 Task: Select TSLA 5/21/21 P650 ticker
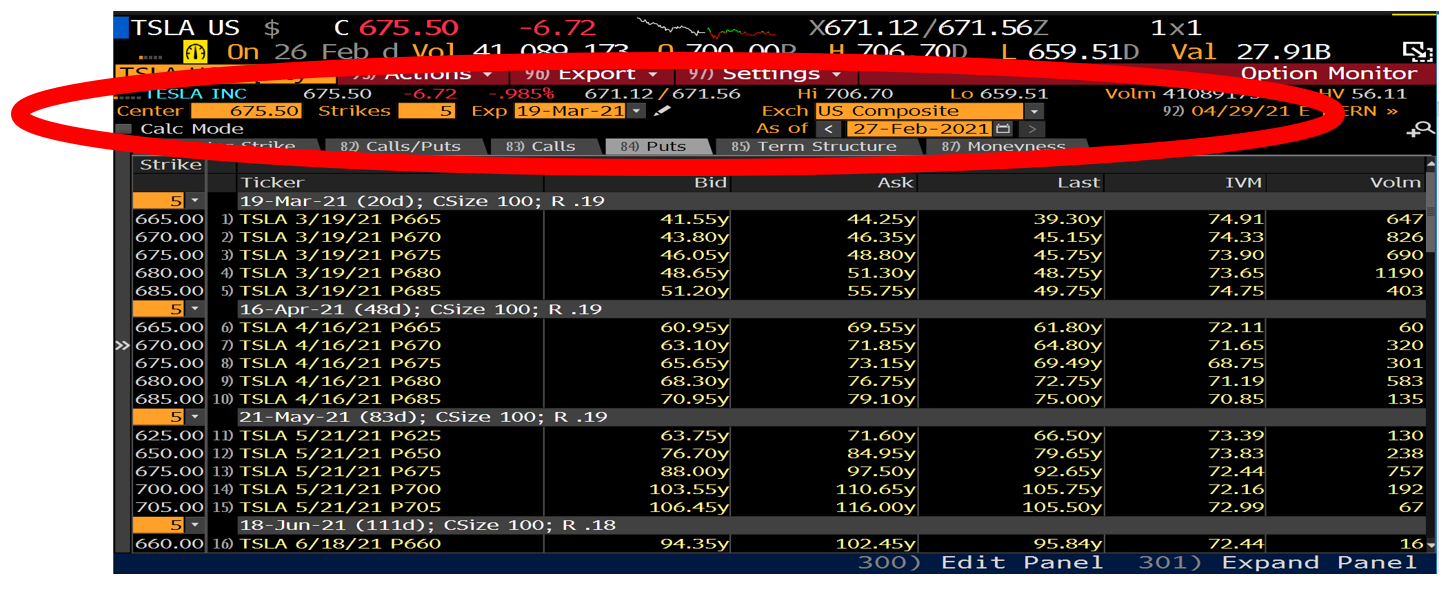click(340, 453)
